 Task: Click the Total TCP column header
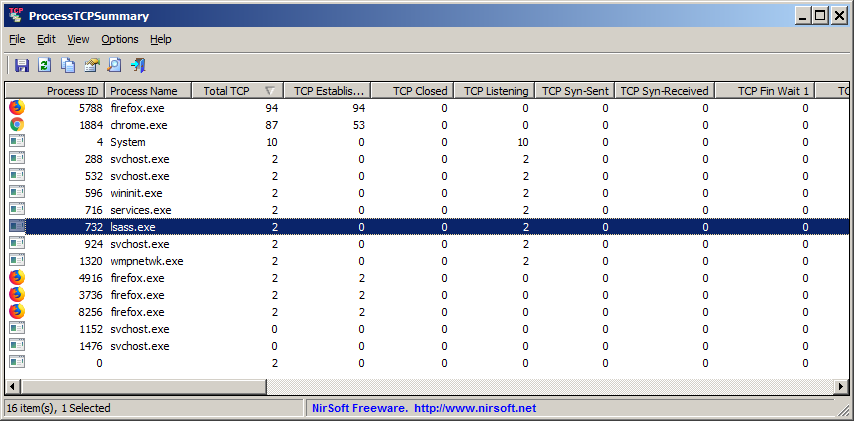click(237, 91)
